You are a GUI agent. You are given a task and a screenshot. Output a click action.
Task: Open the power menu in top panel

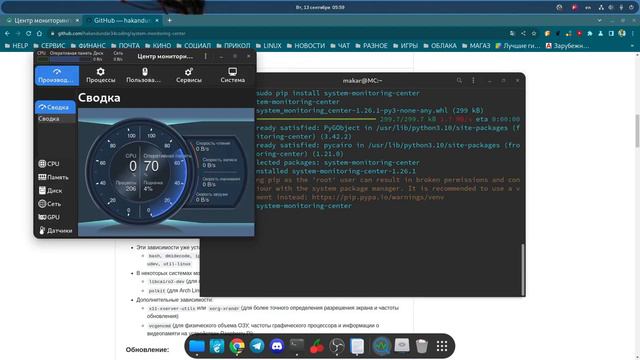click(631, 7)
